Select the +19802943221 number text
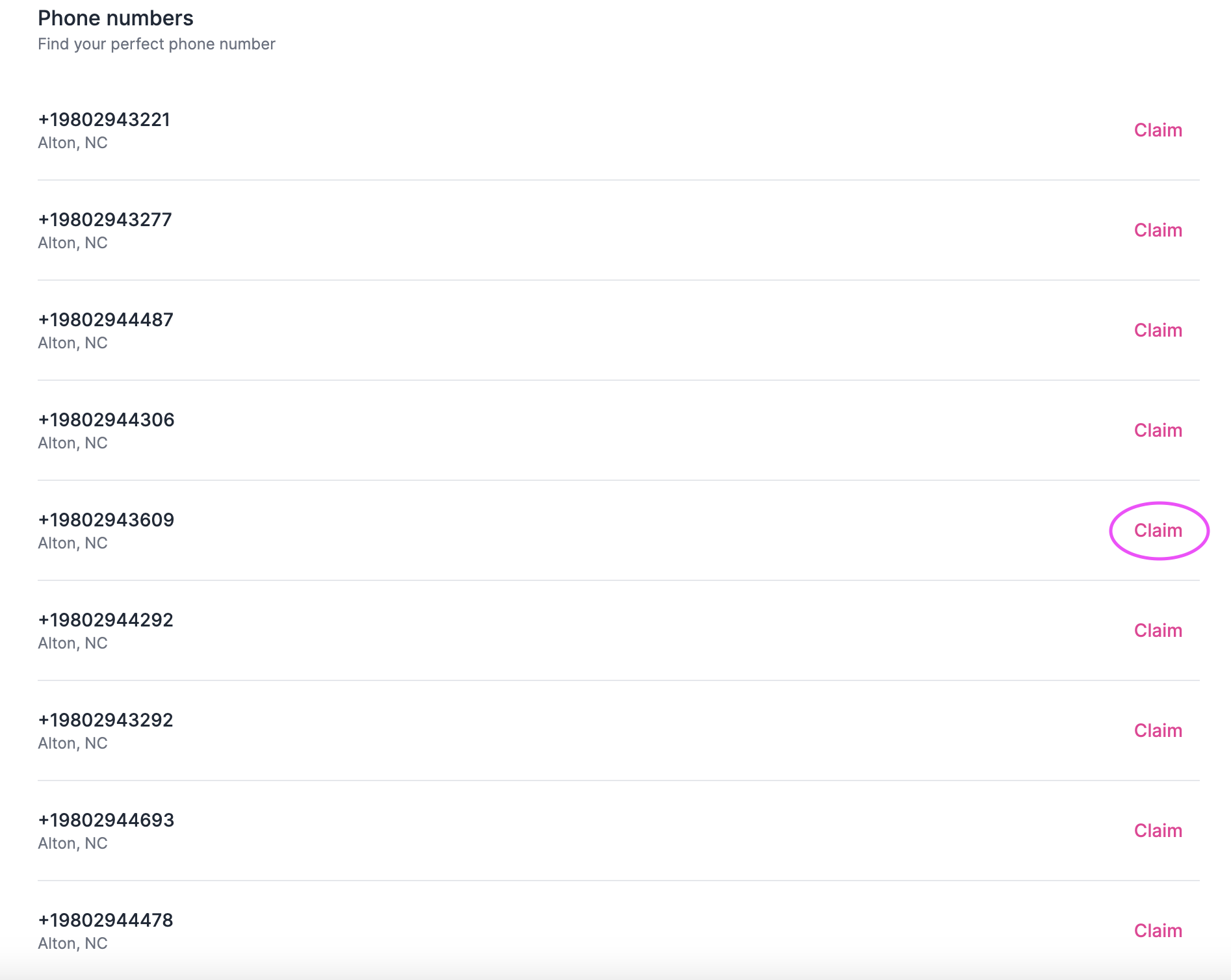 (104, 120)
